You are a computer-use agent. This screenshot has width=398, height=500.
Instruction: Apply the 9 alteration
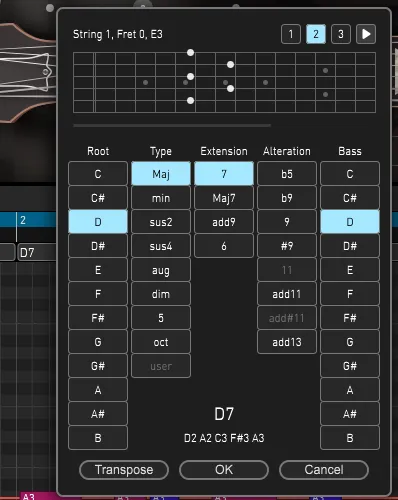click(x=287, y=222)
